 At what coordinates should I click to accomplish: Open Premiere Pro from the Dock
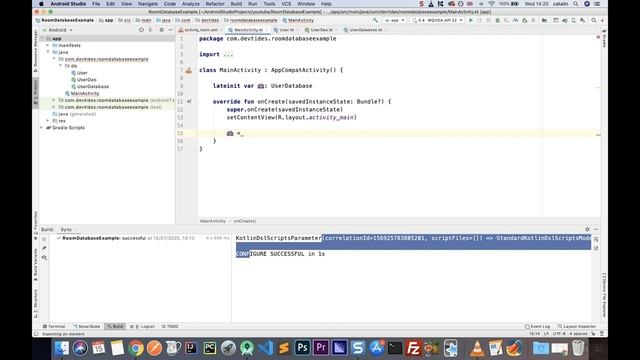(321, 348)
